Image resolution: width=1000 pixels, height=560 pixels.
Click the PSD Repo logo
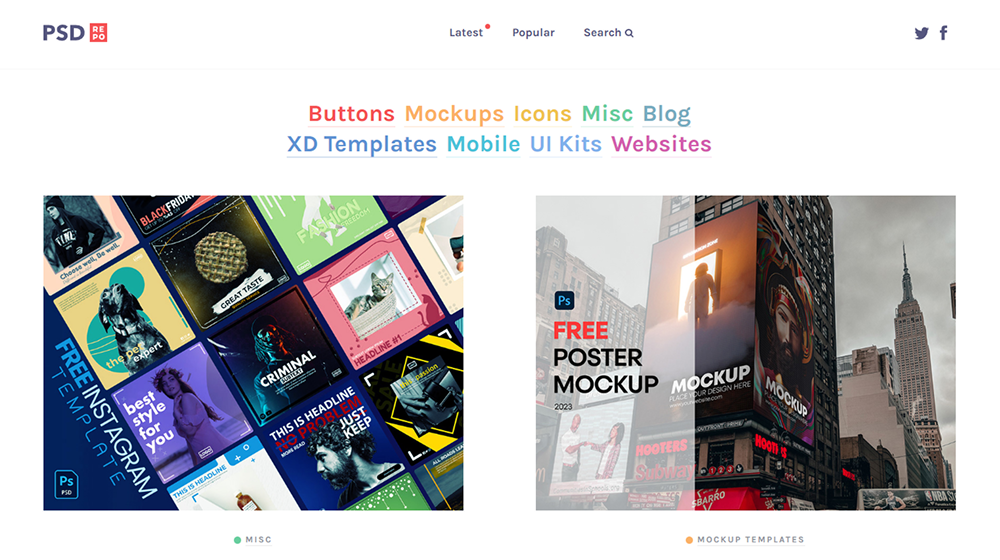pos(75,33)
